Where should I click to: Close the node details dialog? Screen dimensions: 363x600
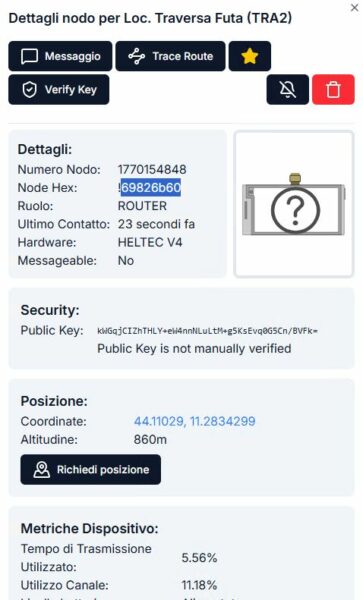(x=354, y=8)
